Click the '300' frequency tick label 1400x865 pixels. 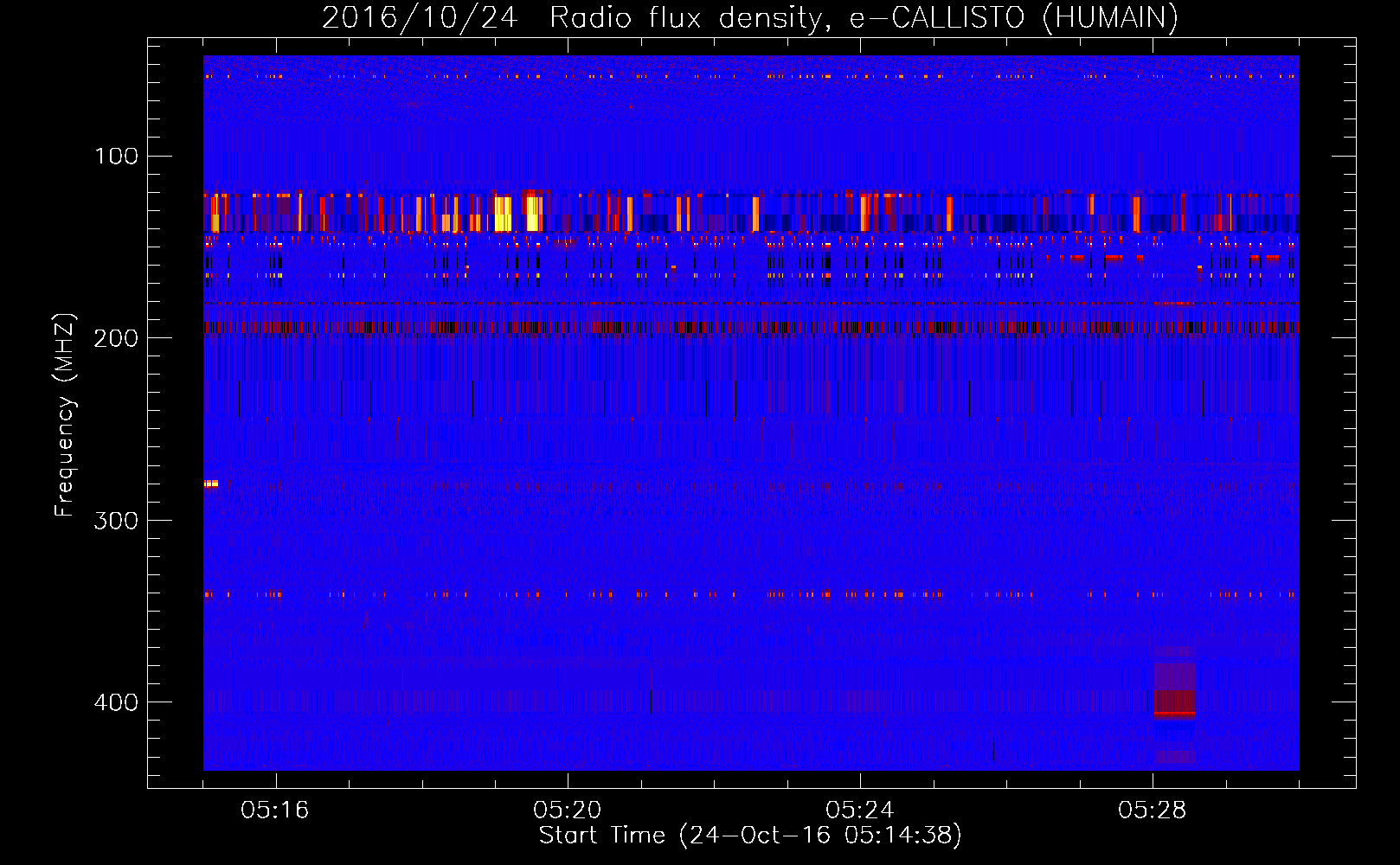[116, 520]
